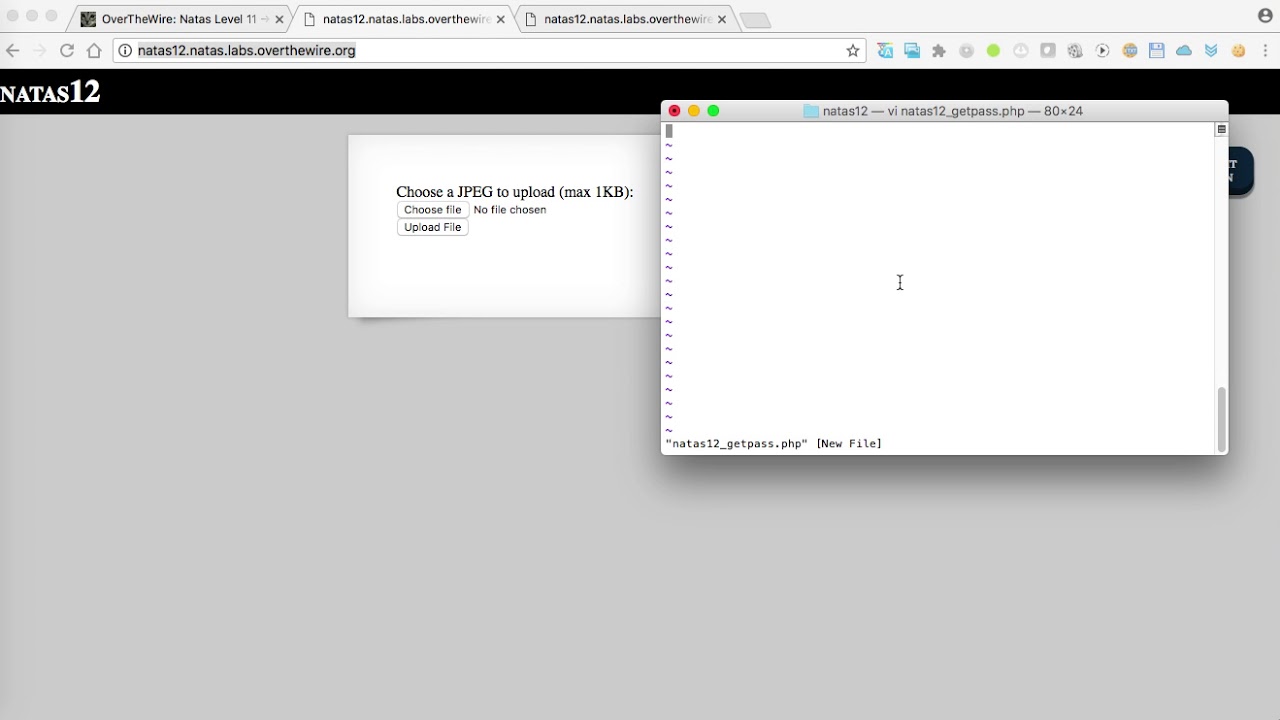This screenshot has width=1280, height=720.
Task: Click the Upload File button
Action: [x=433, y=227]
